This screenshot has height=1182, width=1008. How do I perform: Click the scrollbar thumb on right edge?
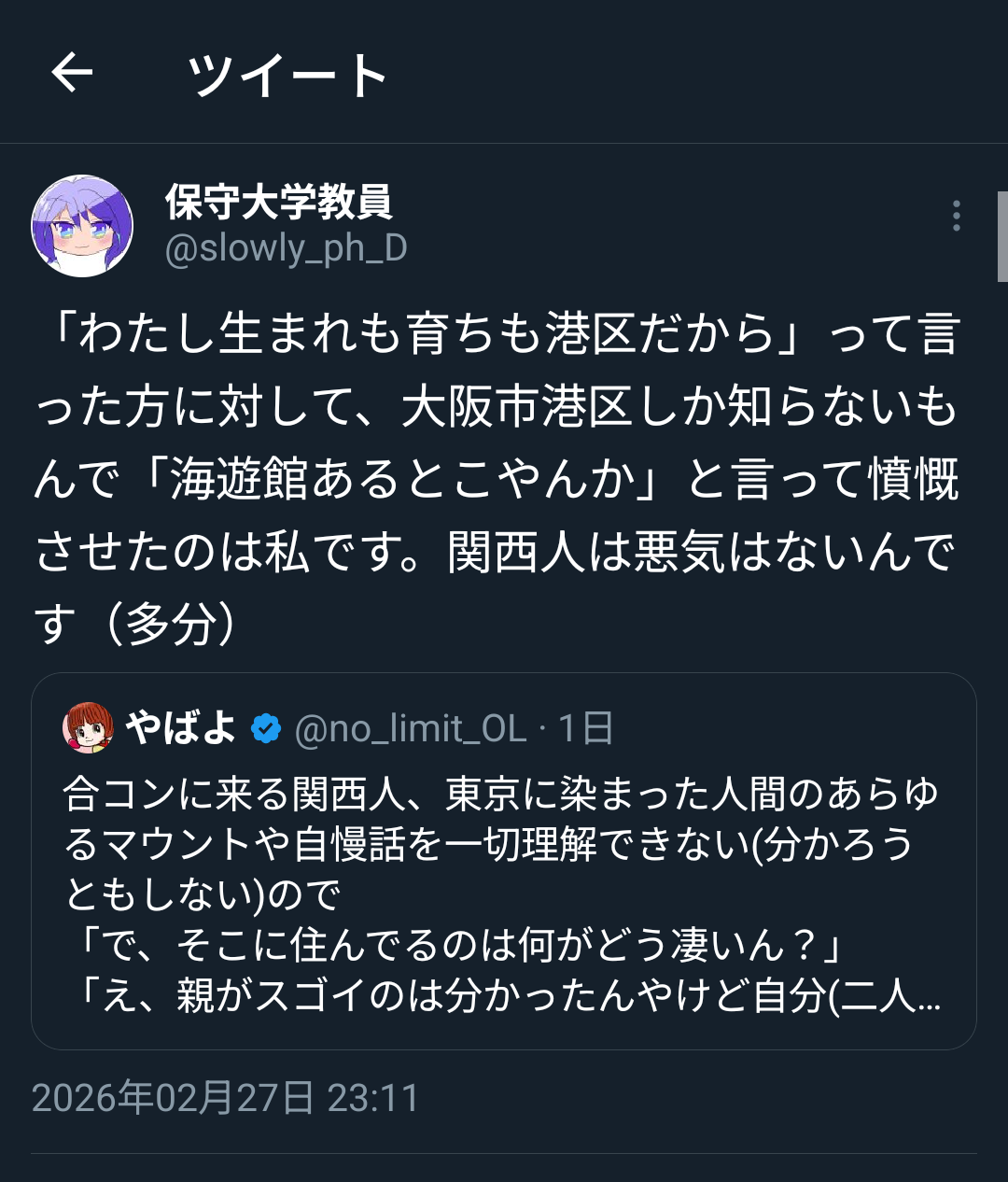tap(1002, 236)
